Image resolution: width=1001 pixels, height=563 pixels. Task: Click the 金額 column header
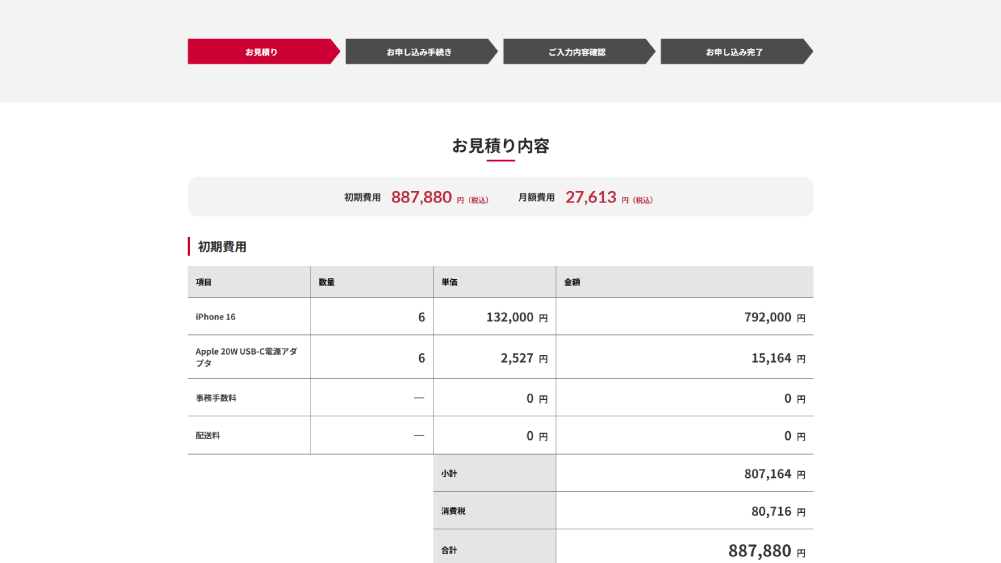[572, 283]
